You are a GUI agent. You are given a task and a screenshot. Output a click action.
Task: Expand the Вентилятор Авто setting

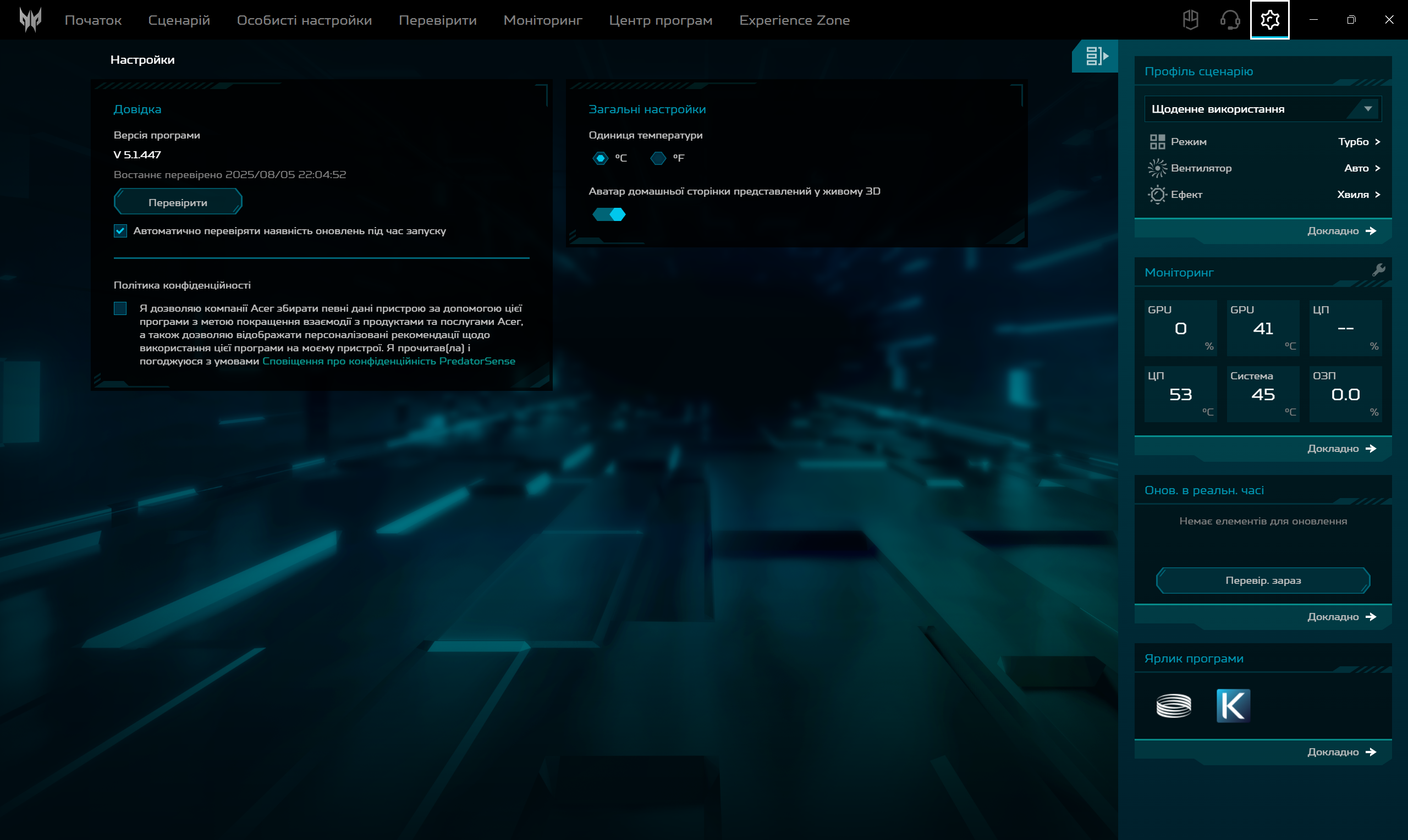point(1362,168)
